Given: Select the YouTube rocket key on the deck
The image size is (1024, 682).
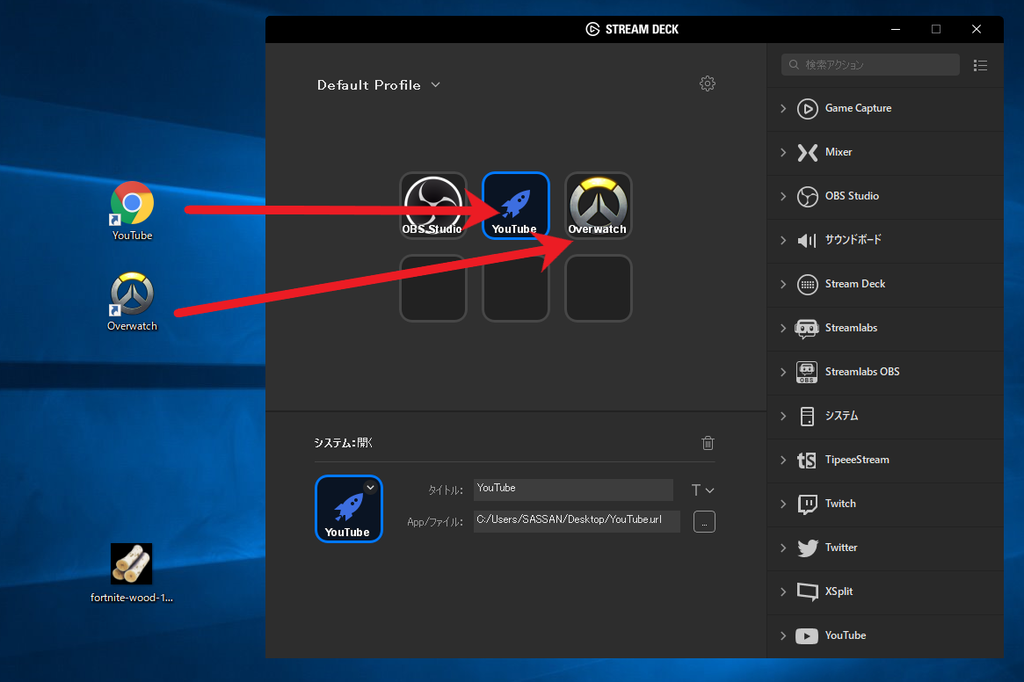Looking at the screenshot, I should point(516,205).
